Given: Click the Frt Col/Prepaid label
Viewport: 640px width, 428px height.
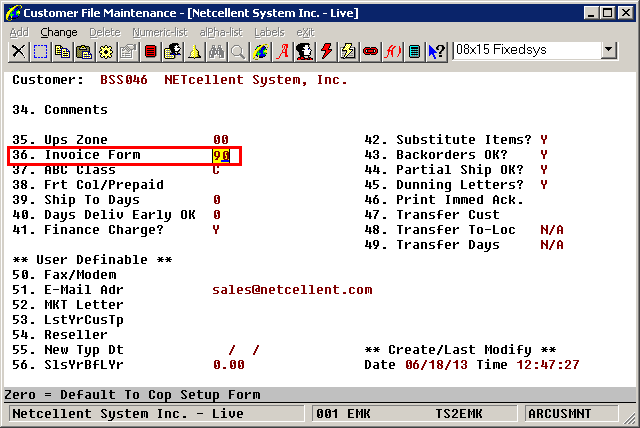Looking at the screenshot, I should (104, 185).
